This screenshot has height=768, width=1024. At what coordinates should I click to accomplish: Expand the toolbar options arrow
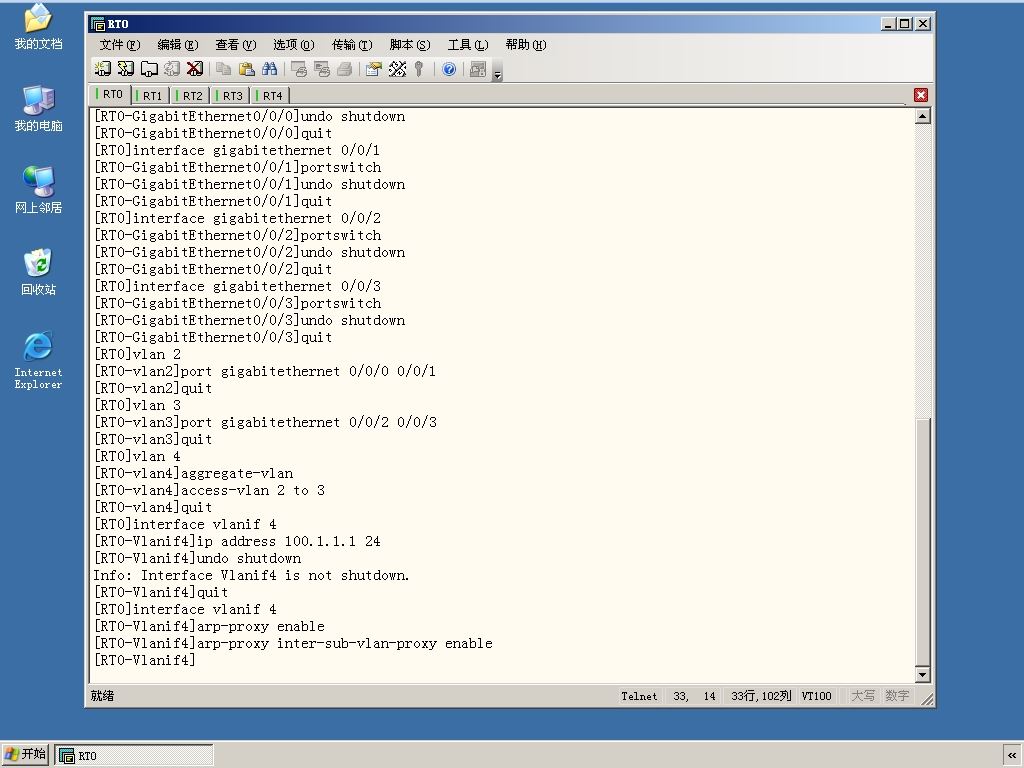498,74
